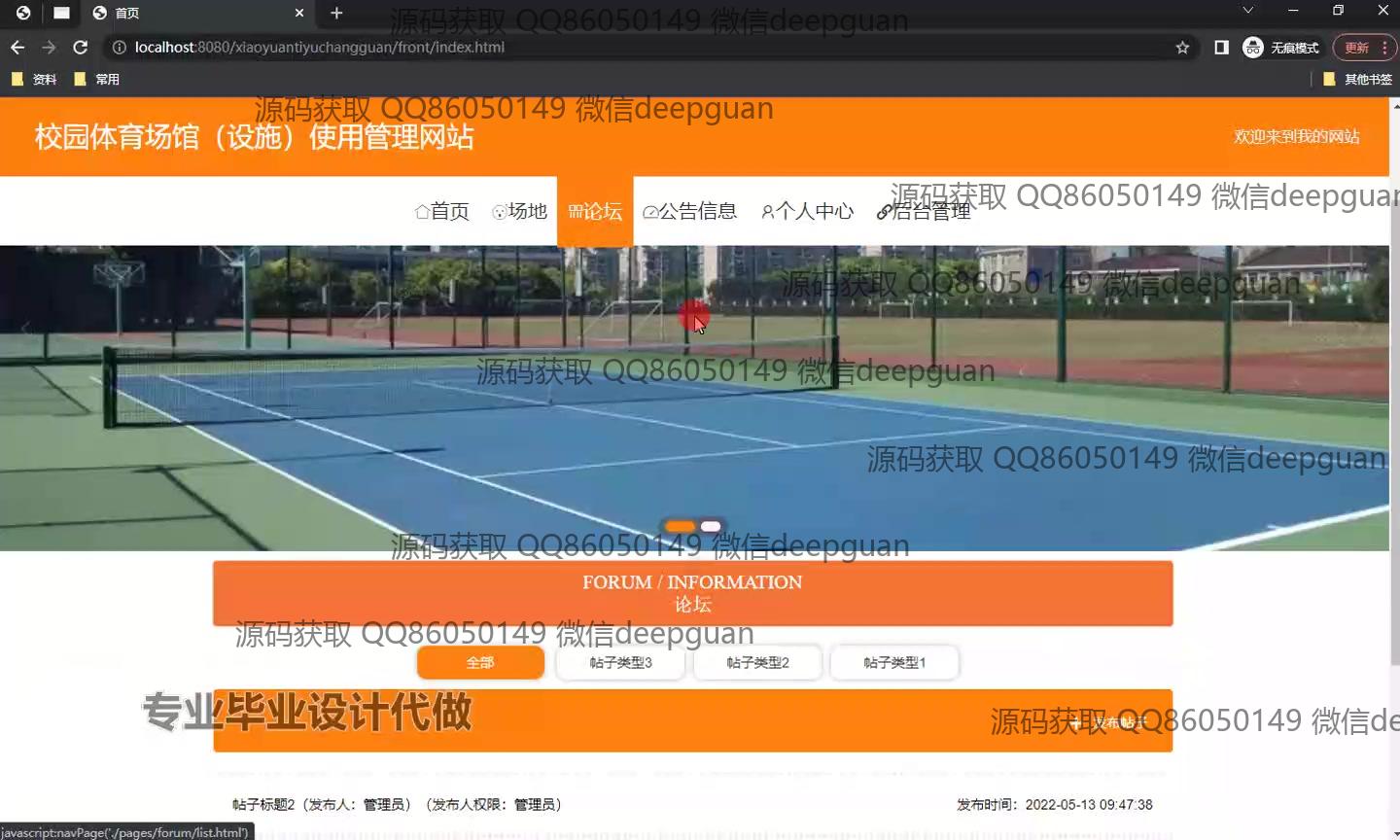Image resolution: width=1400 pixels, height=840 pixels.
Task: Go to 首页 in navigation menu
Action: tap(442, 211)
